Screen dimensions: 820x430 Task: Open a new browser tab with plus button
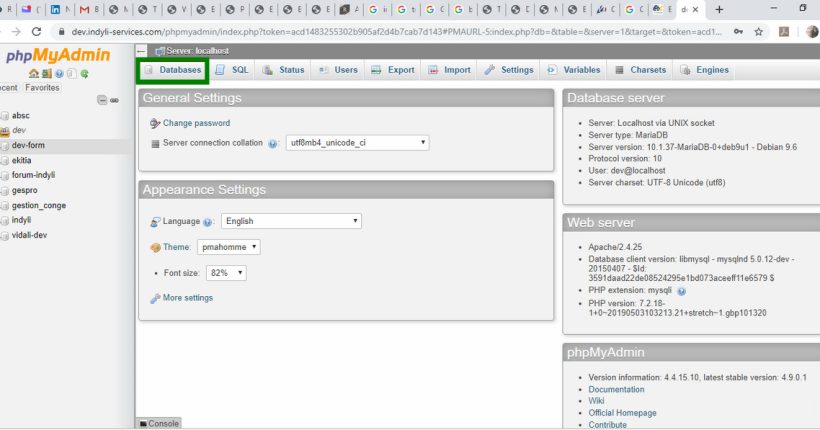point(720,9)
